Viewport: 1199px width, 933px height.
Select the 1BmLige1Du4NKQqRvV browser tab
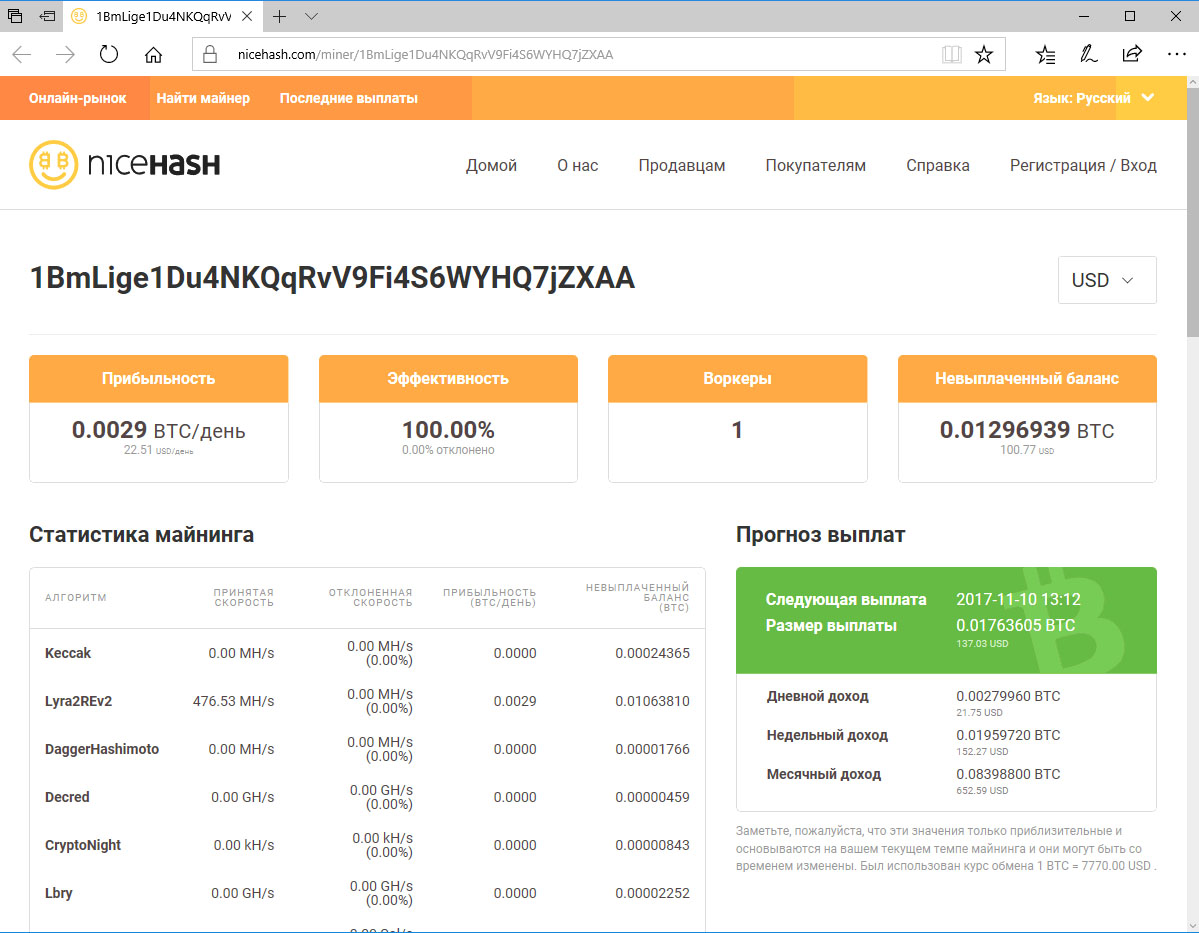click(163, 16)
